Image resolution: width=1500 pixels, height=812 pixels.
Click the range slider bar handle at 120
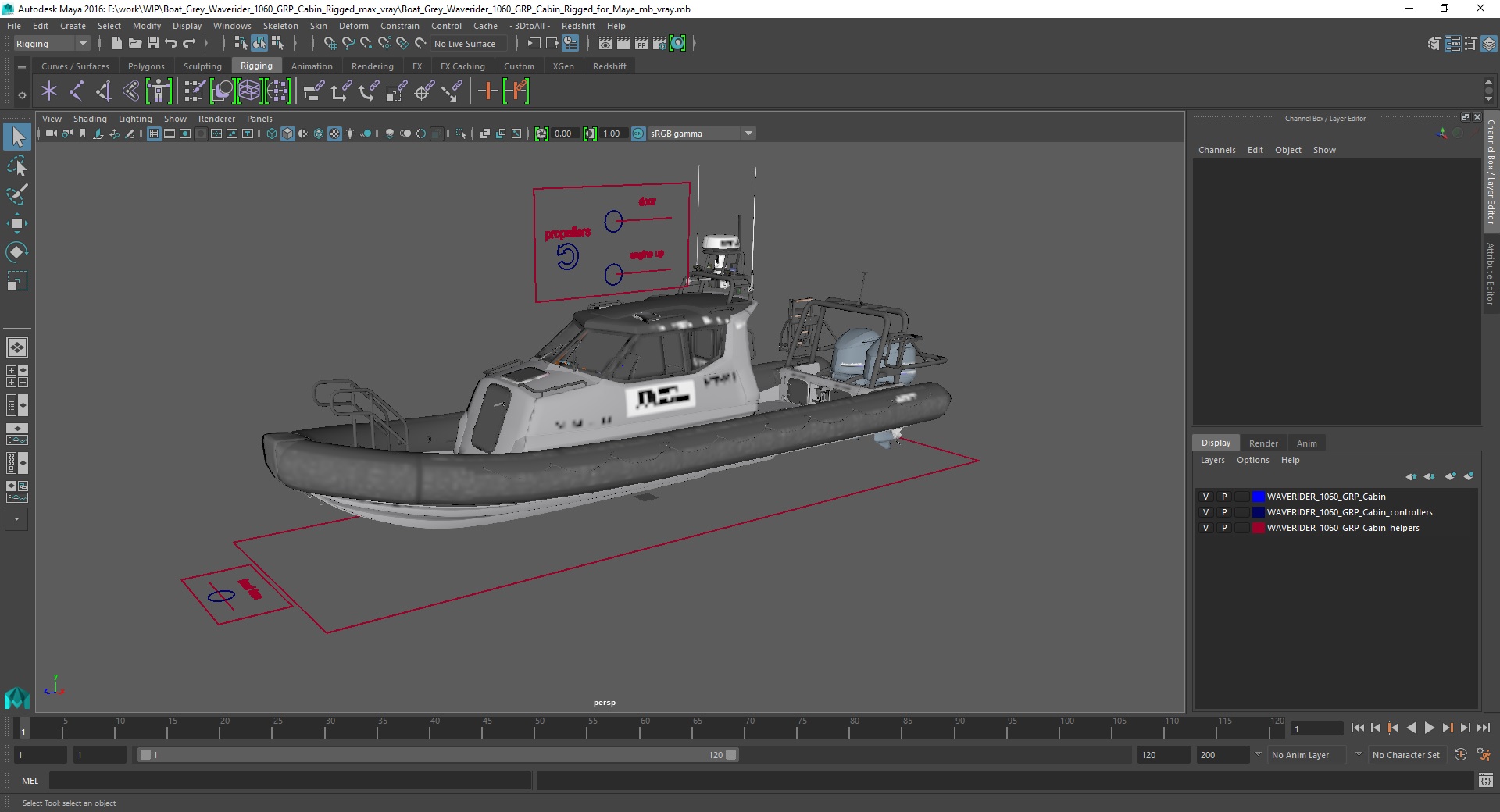[730, 755]
